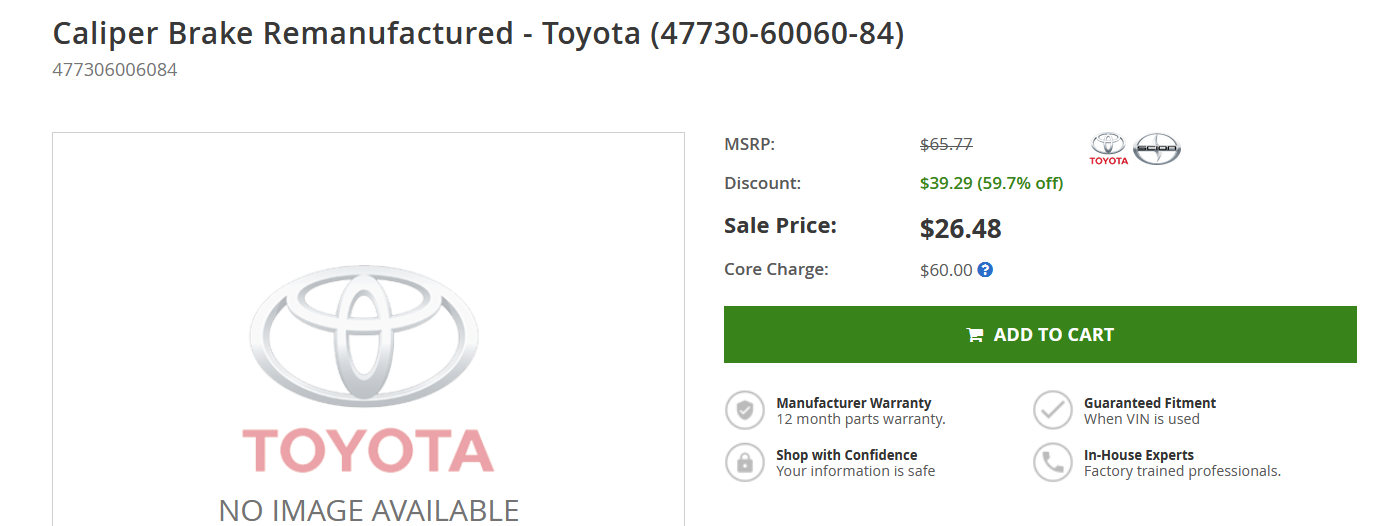Click the Core Charge help question icon
1395x526 pixels.
(985, 269)
